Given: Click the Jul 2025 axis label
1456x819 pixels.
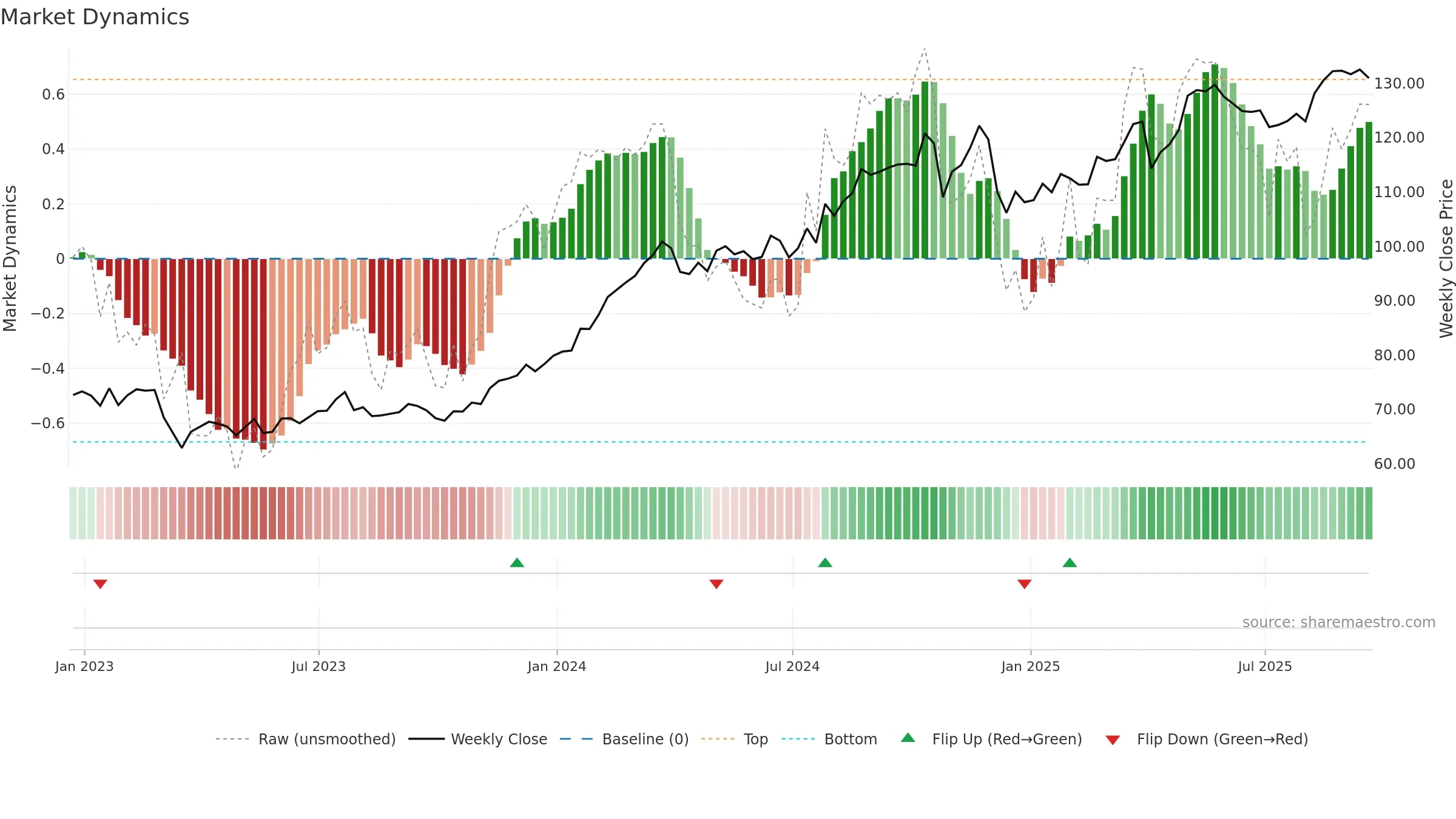Looking at the screenshot, I should coord(1265,666).
